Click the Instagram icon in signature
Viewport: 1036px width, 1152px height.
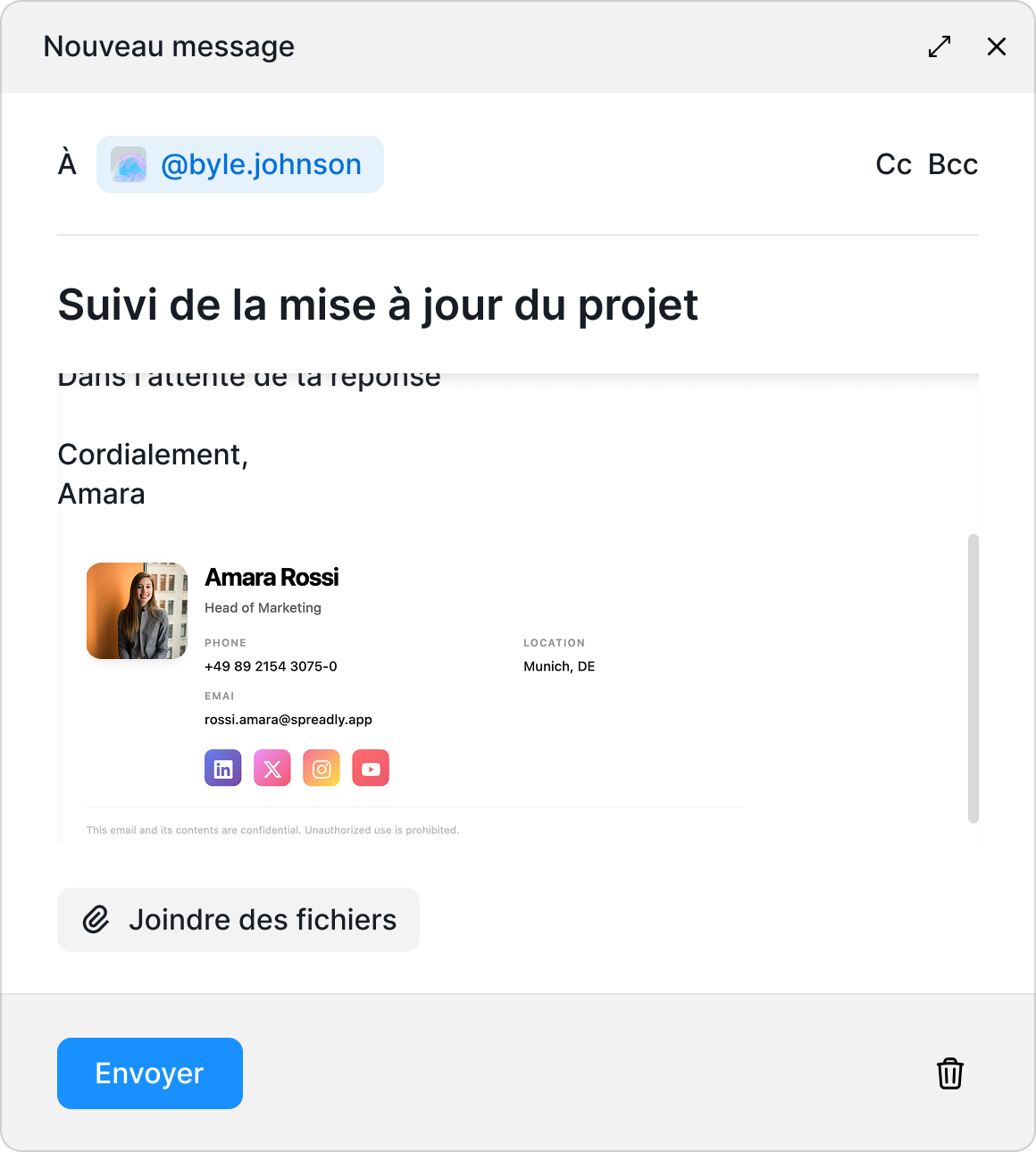(322, 768)
